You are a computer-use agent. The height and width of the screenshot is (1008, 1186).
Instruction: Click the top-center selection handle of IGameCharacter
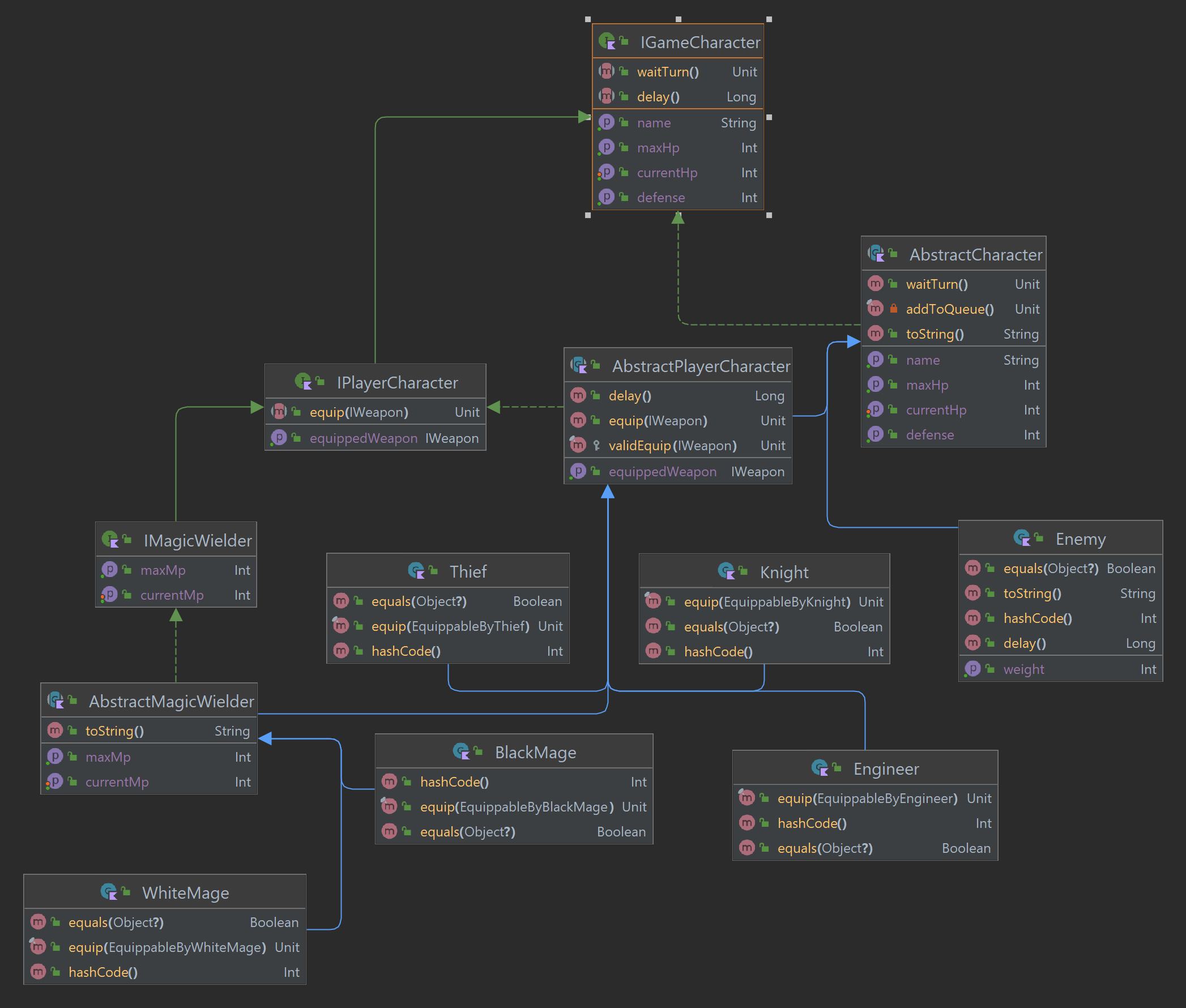(679, 19)
